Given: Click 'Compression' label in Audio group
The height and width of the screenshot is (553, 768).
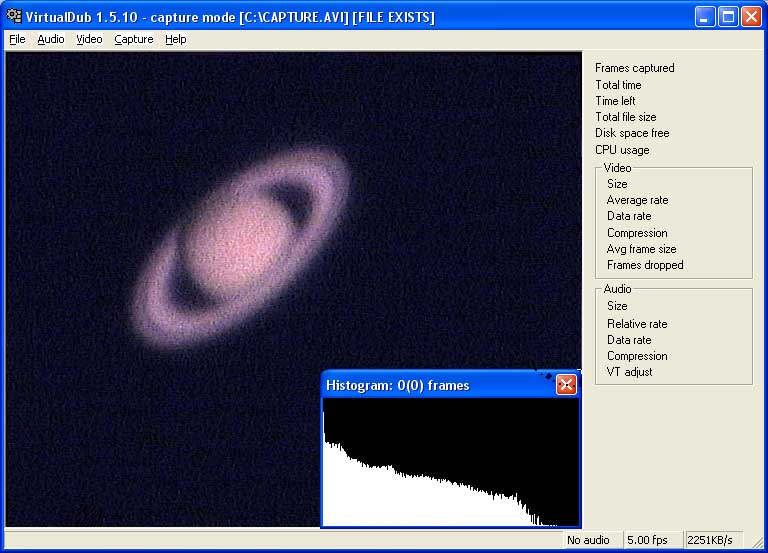Looking at the screenshot, I should tap(637, 356).
